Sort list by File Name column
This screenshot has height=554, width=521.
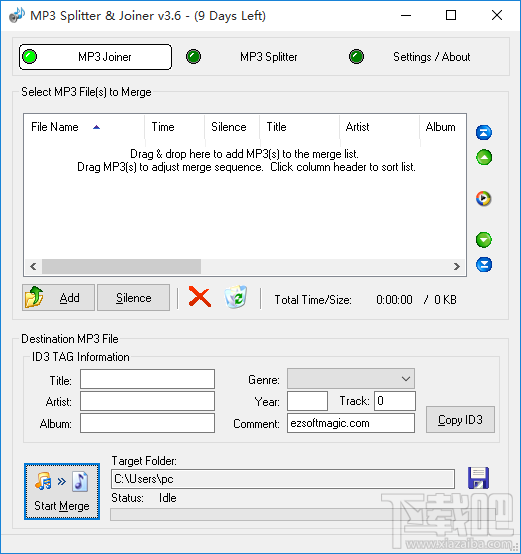coord(84,127)
